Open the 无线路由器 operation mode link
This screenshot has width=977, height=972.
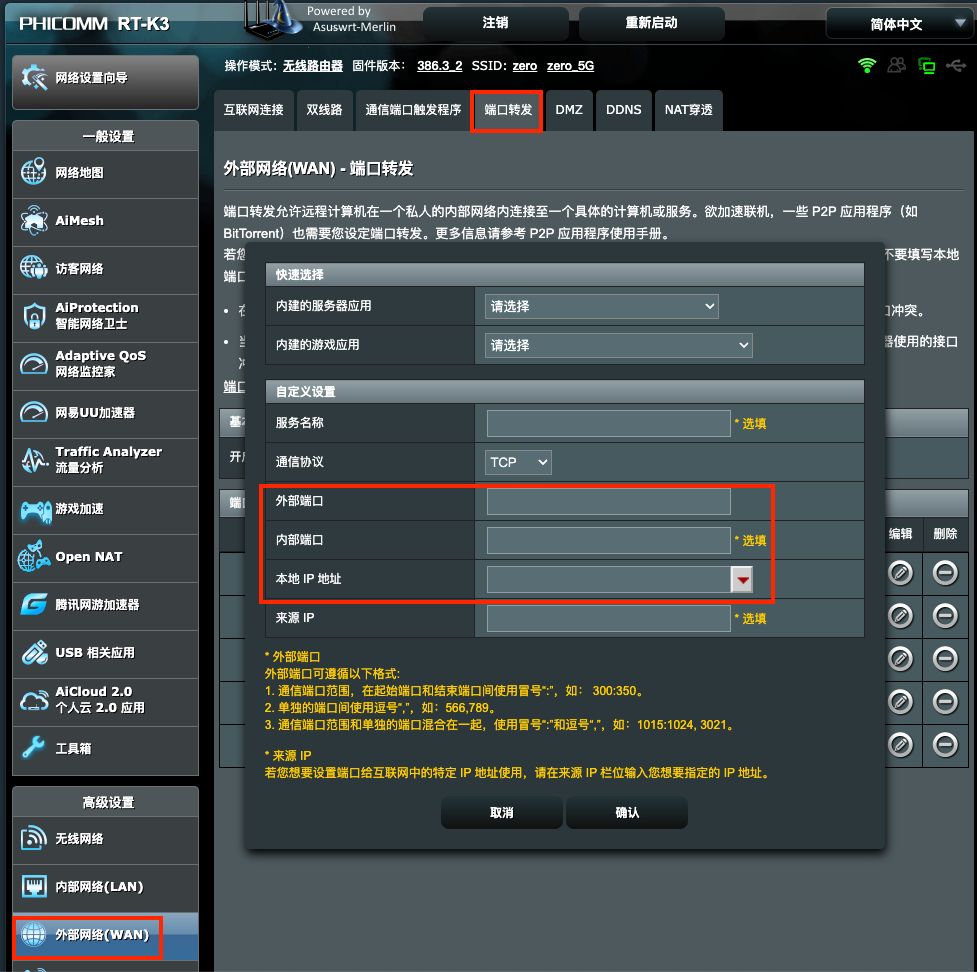(313, 66)
